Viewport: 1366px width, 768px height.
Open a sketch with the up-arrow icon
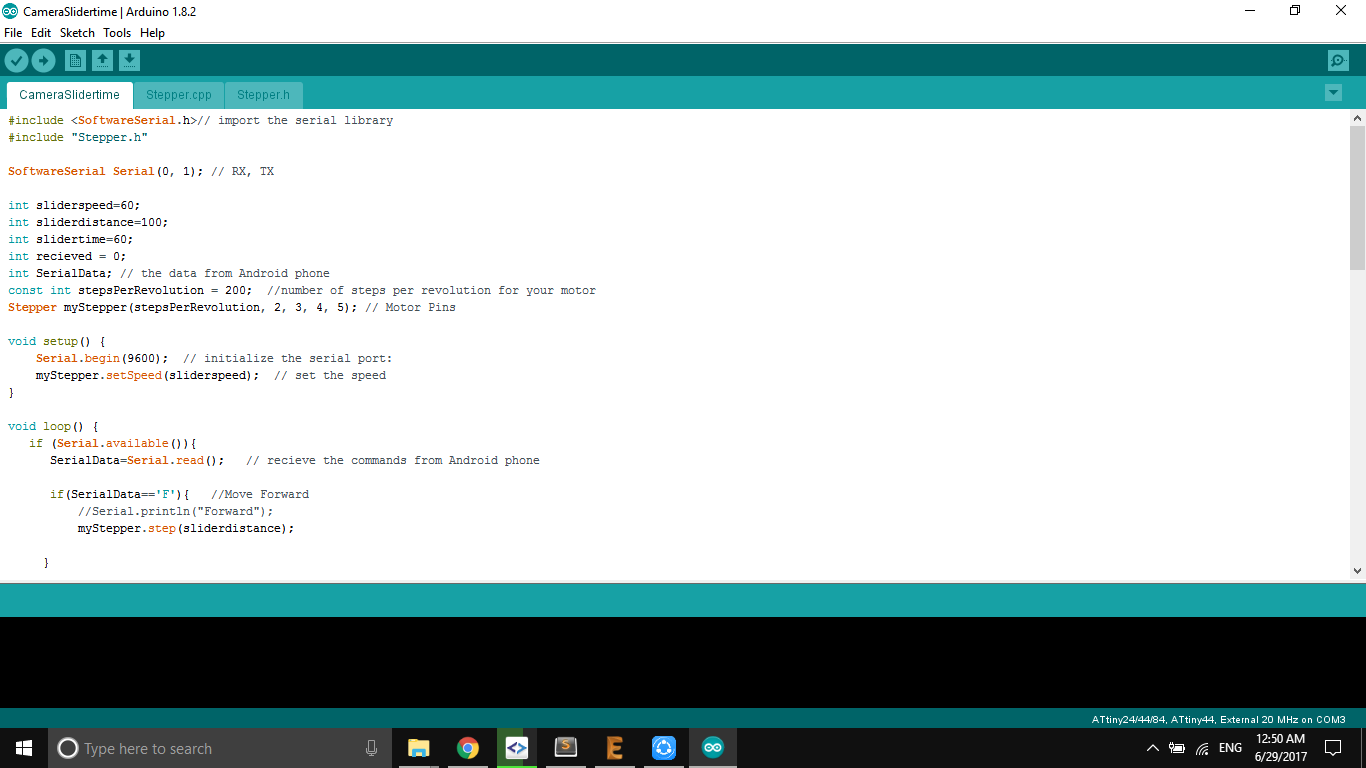[x=102, y=61]
